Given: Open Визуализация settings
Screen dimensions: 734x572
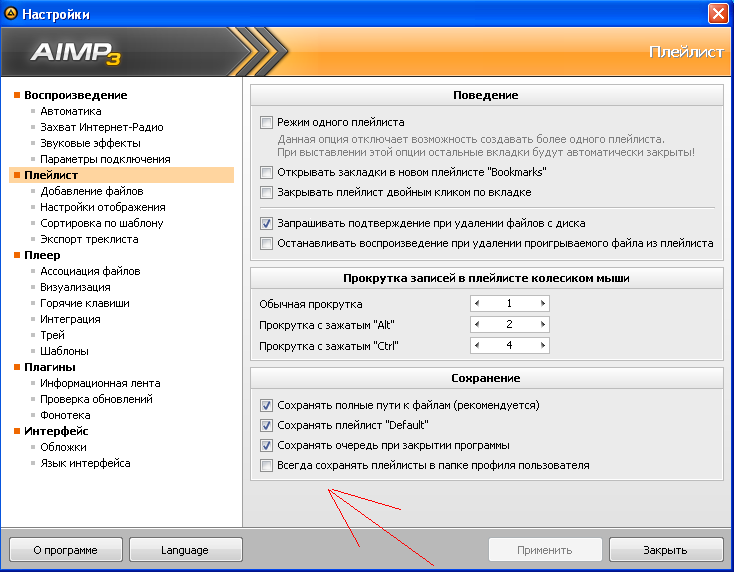Looking at the screenshot, I should (75, 287).
